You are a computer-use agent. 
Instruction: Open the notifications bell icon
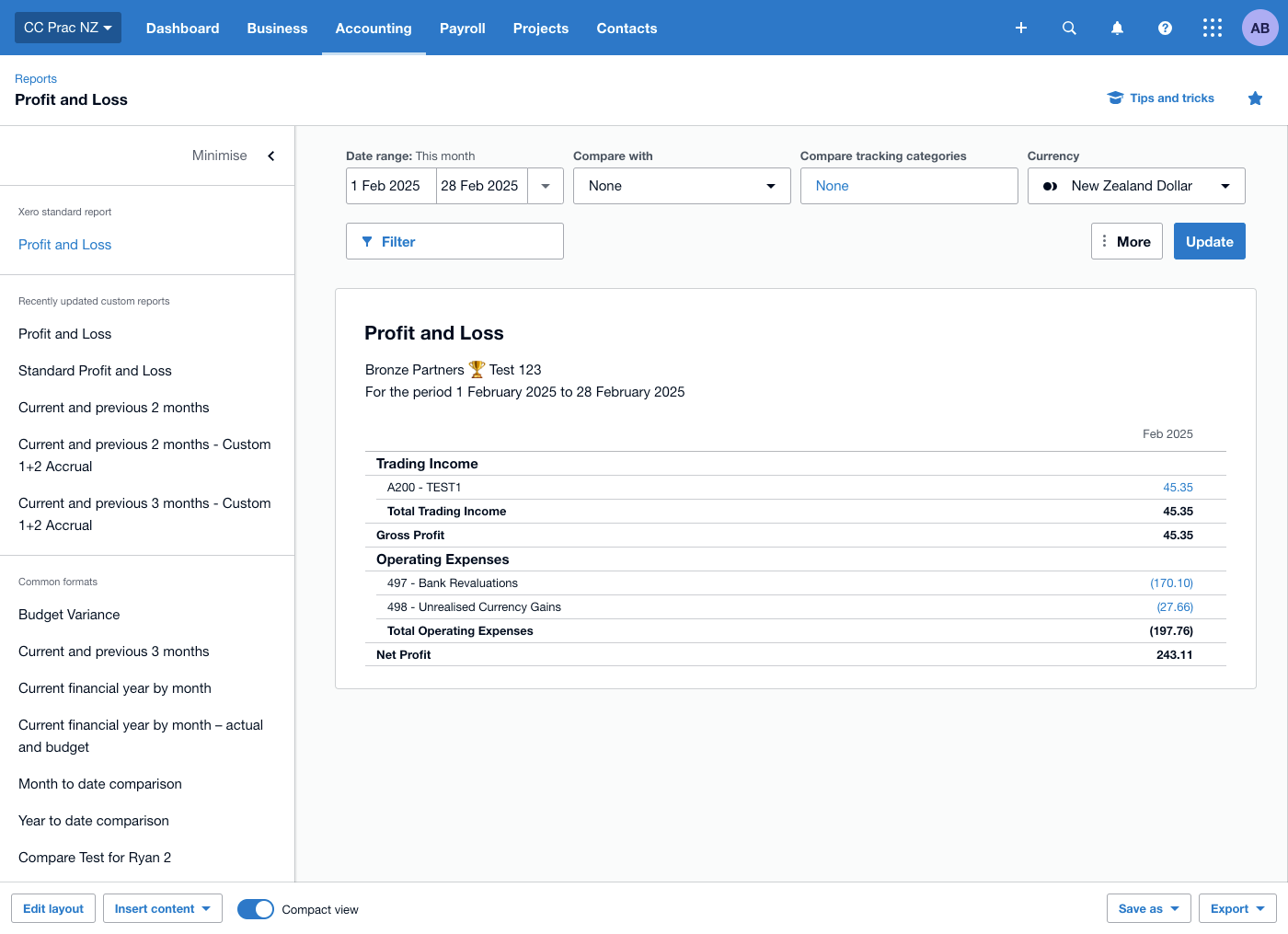tap(1117, 28)
